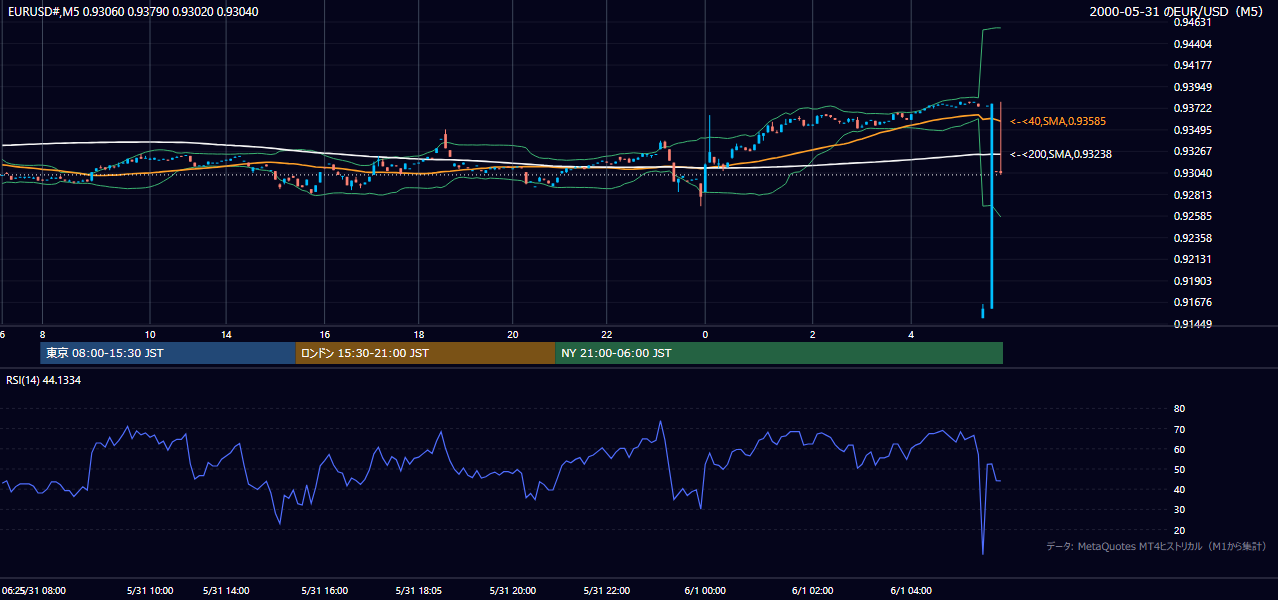The height and width of the screenshot is (600, 1278).
Task: Click RSI scale value 60
Action: coord(1179,449)
